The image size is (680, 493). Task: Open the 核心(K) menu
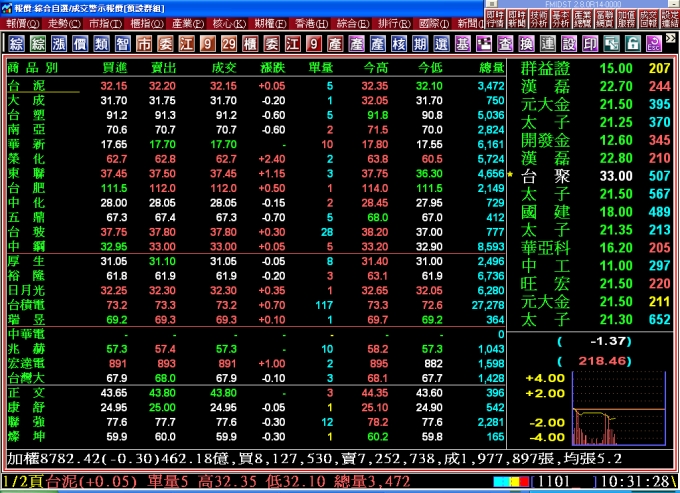[x=229, y=23]
